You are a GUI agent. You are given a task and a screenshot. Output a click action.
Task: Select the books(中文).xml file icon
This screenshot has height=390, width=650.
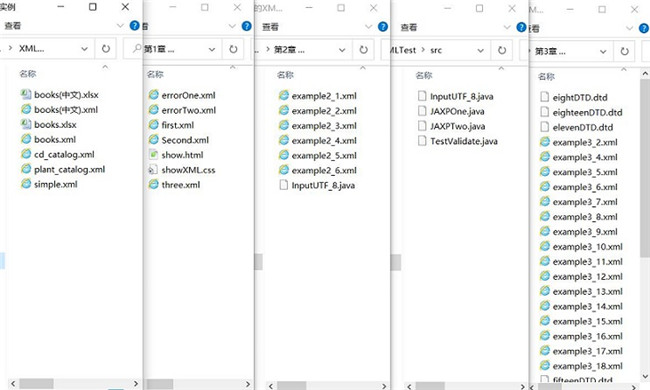[26, 109]
